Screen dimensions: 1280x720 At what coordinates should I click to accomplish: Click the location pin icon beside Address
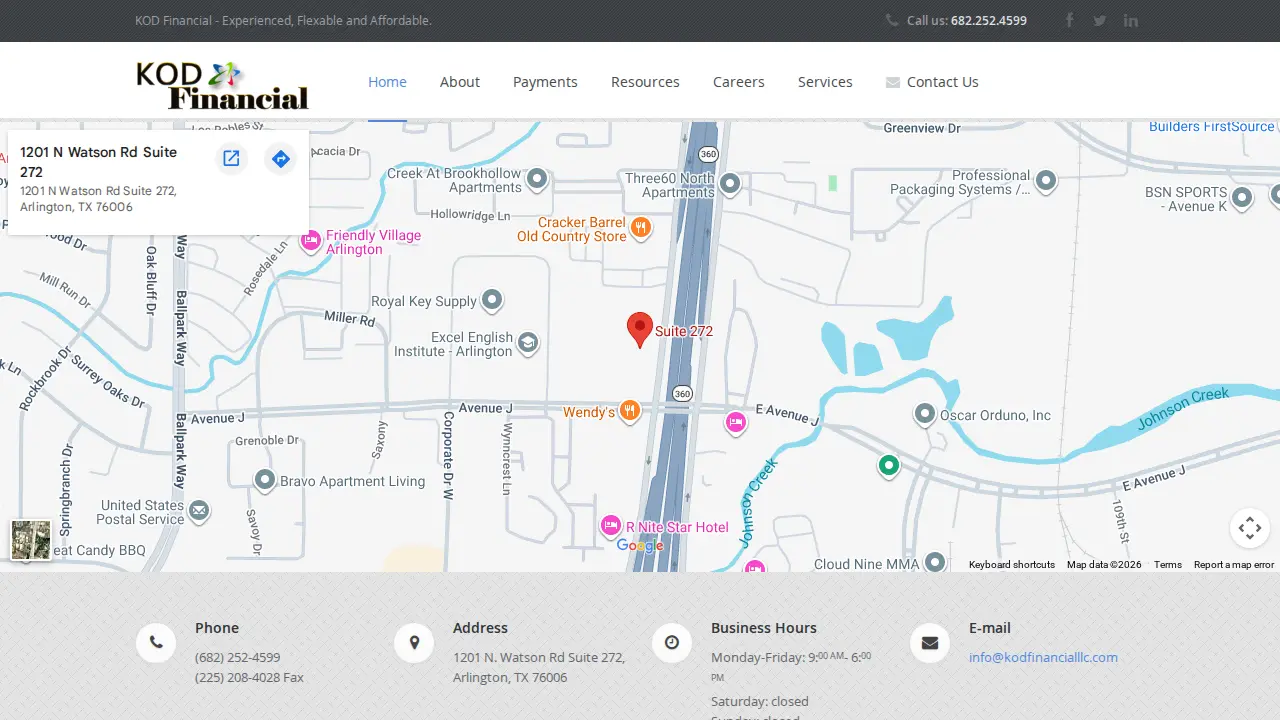[x=414, y=643]
